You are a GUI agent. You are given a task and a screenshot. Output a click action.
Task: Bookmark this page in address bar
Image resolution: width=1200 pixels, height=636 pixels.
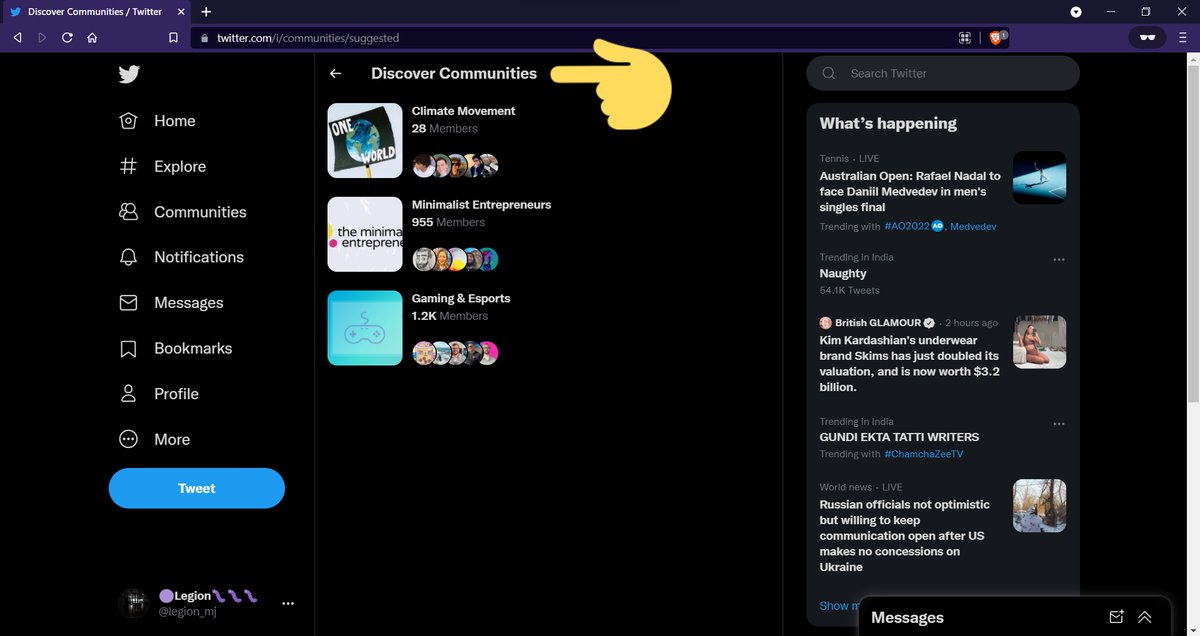click(173, 38)
